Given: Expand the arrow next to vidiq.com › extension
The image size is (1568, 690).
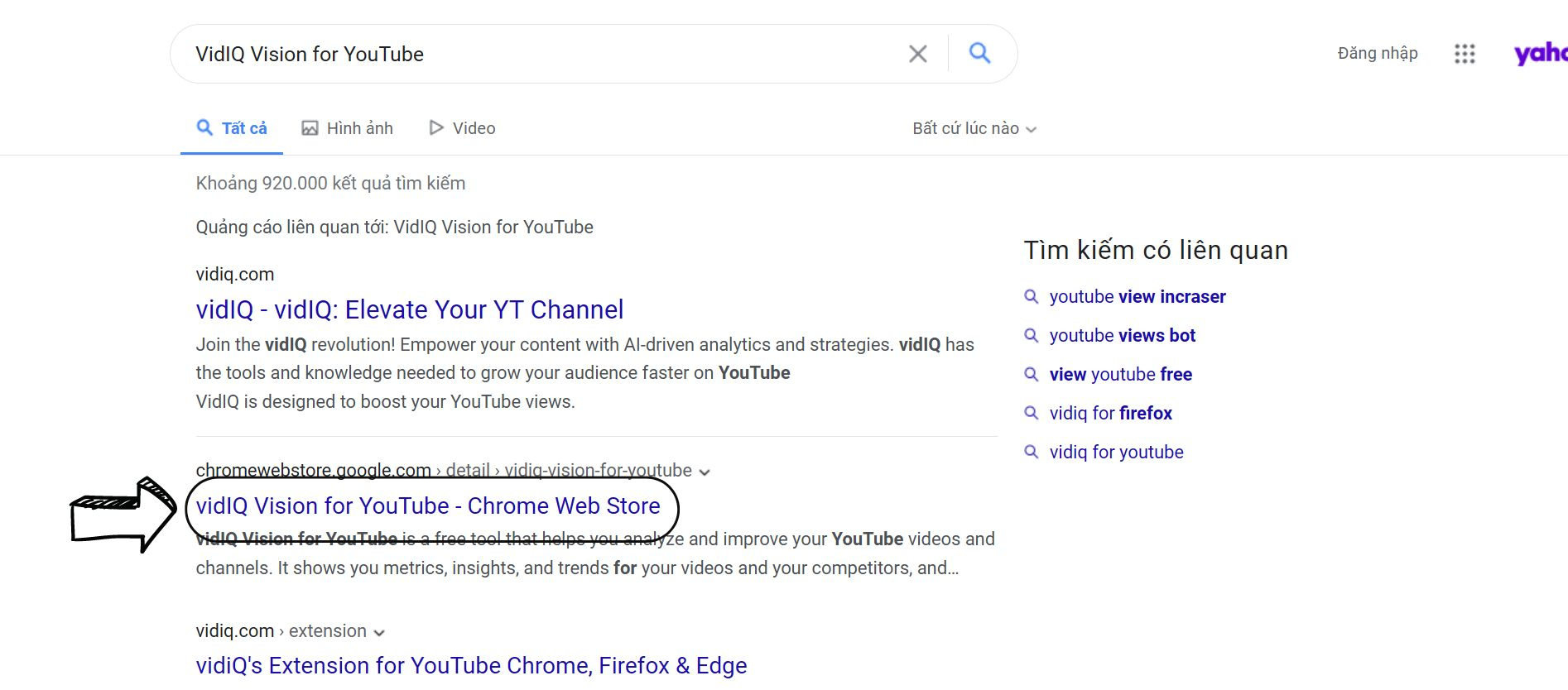Looking at the screenshot, I should coord(379,633).
